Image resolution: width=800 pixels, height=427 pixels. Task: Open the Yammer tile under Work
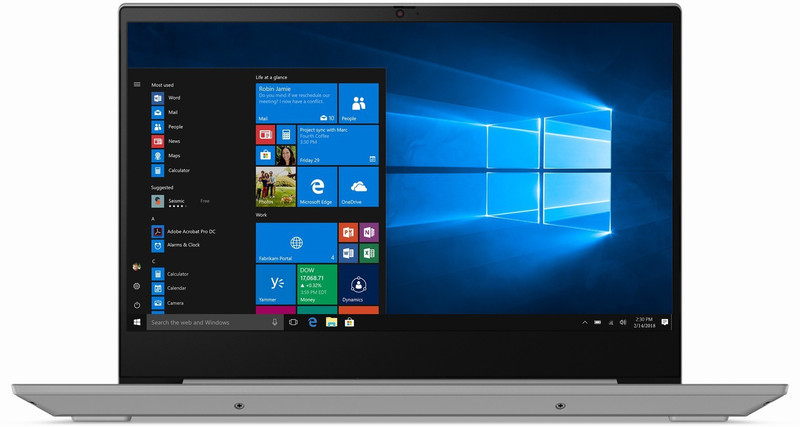[x=275, y=284]
